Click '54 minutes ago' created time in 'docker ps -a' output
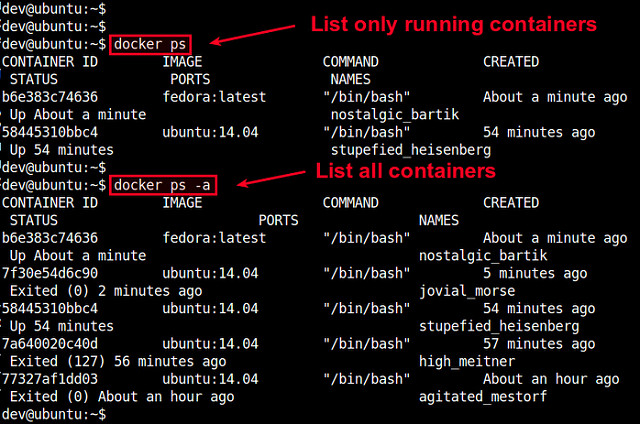Viewport: 640px width, 424px height. (x=539, y=309)
